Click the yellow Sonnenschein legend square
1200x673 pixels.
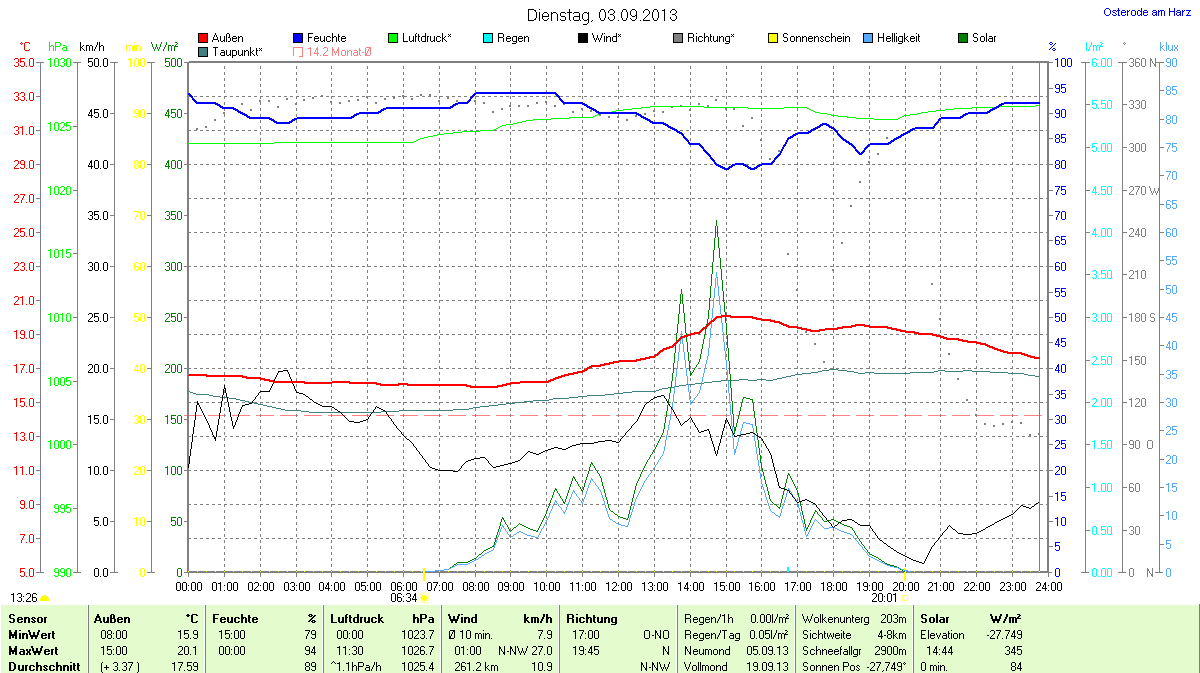click(x=773, y=38)
